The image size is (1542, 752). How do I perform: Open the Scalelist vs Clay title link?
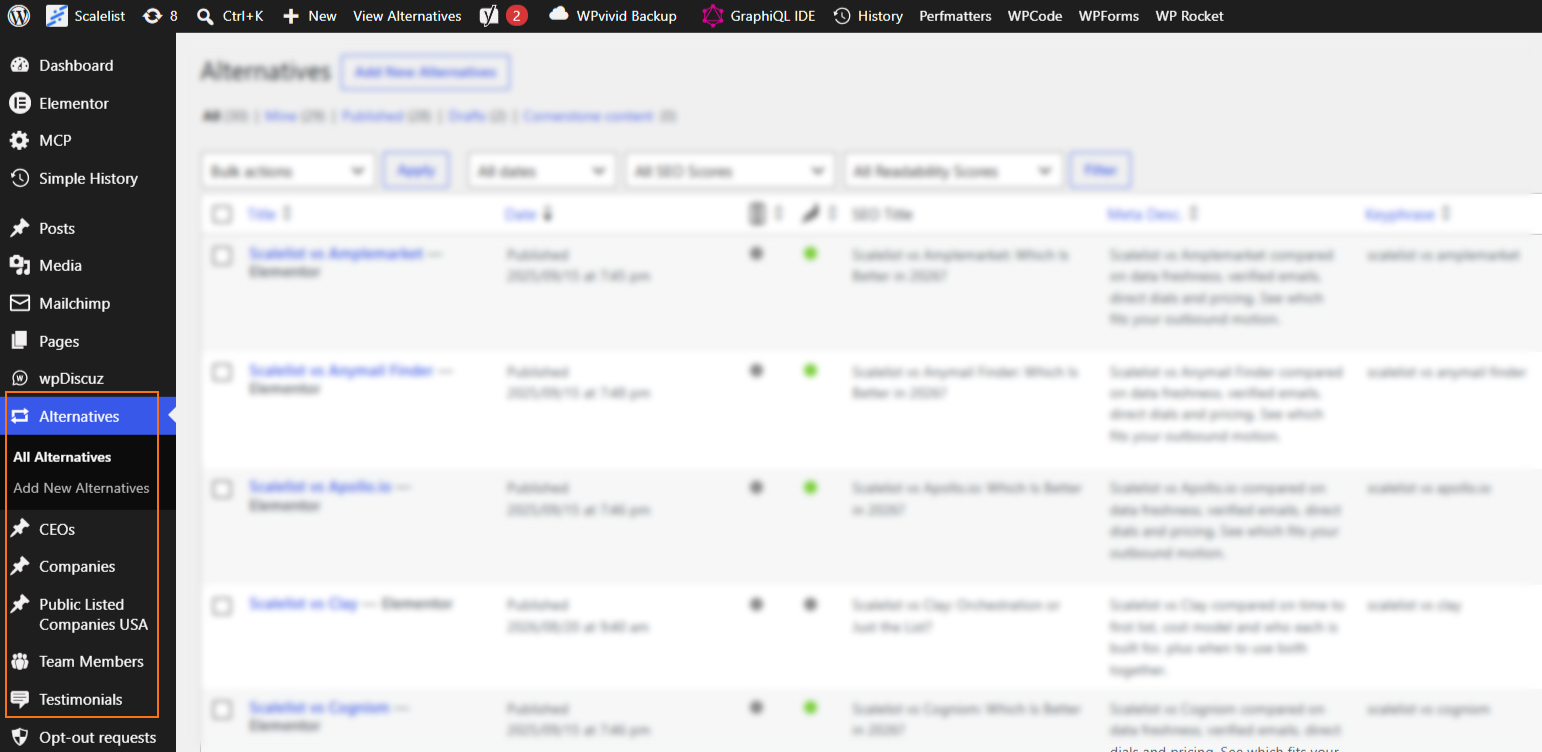pyautogui.click(x=303, y=604)
